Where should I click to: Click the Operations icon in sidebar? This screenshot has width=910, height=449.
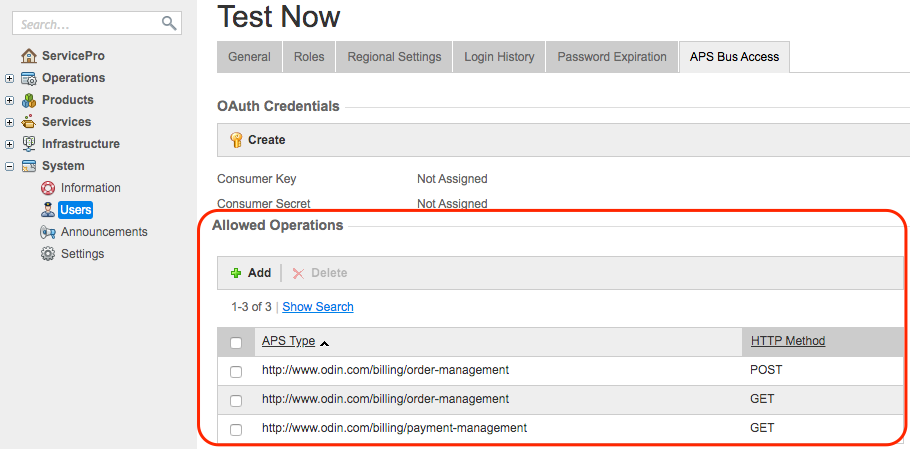[x=29, y=78]
